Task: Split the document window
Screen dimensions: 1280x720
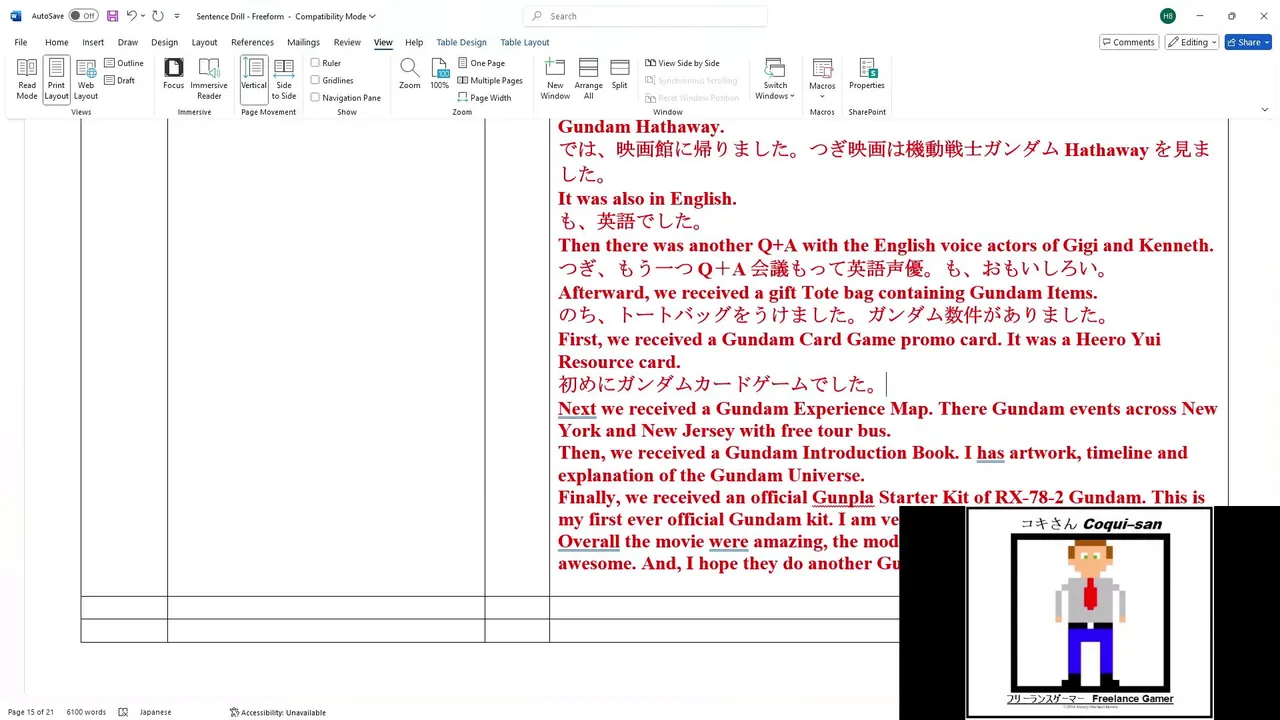Action: (620, 75)
